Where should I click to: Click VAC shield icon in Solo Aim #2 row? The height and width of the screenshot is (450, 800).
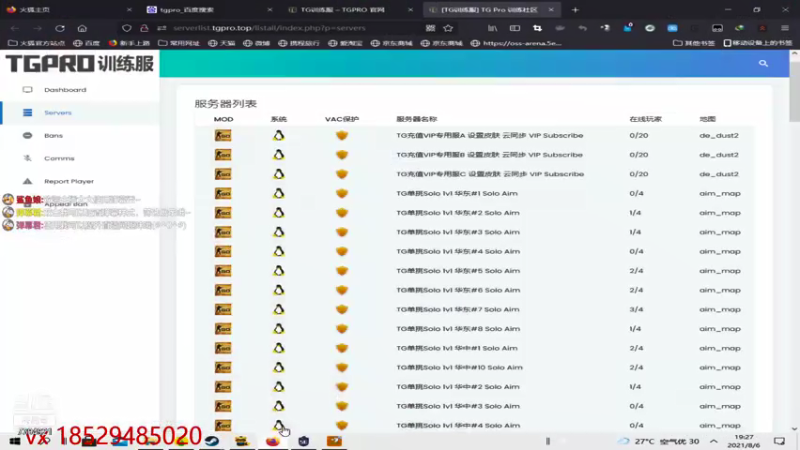pos(342,213)
